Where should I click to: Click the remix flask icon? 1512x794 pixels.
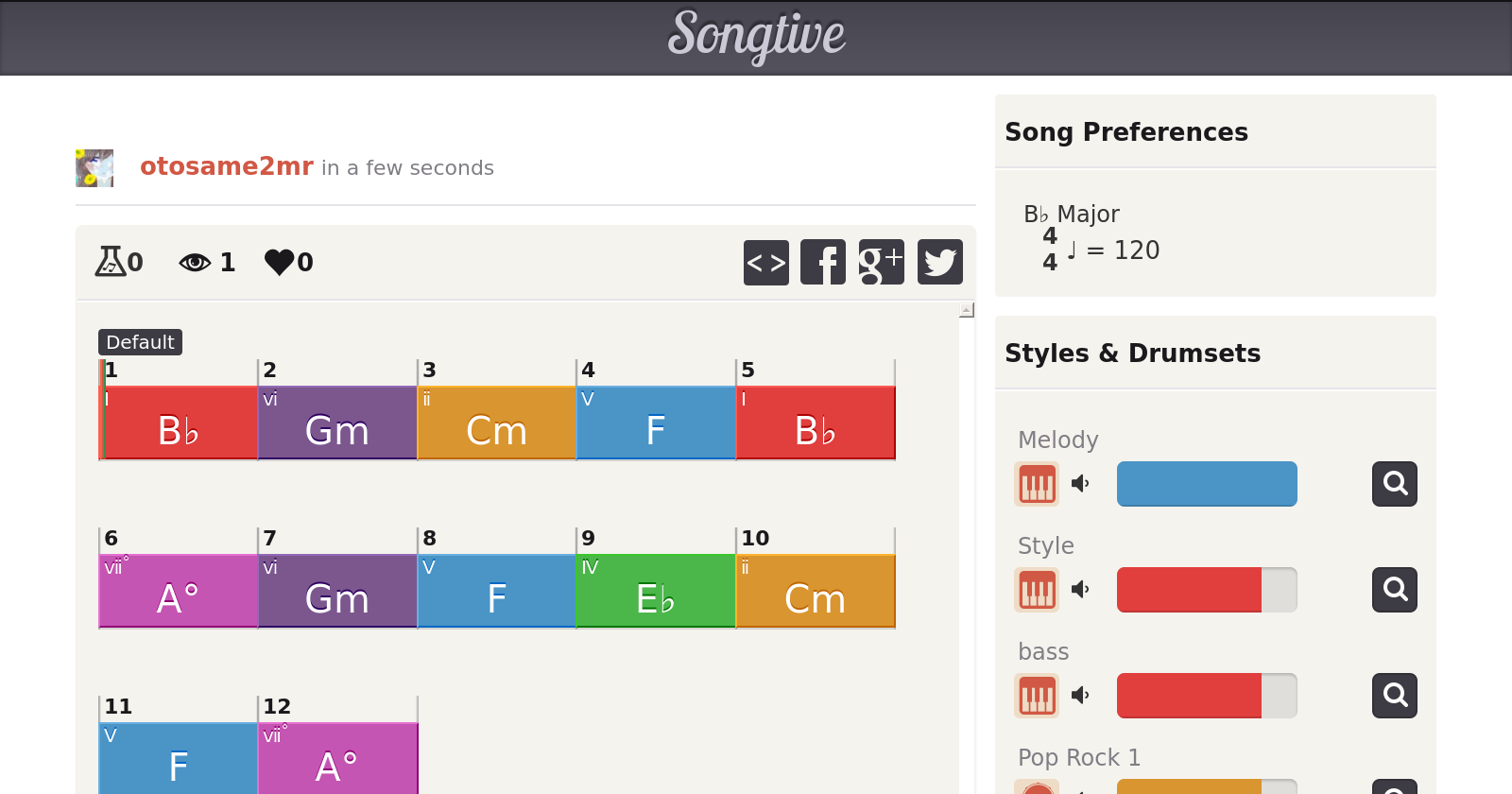[x=111, y=262]
